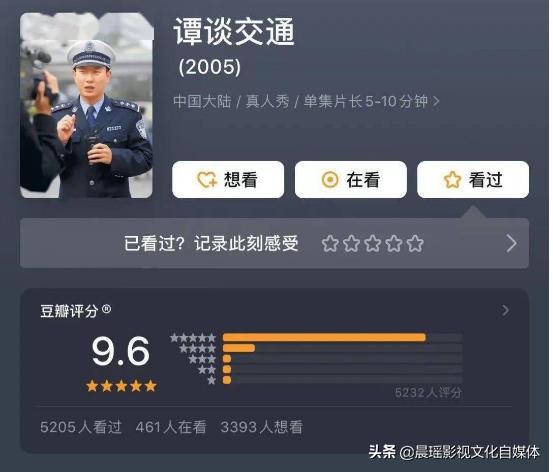Mark show as 想看
This screenshot has height=472, width=553.
(228, 180)
